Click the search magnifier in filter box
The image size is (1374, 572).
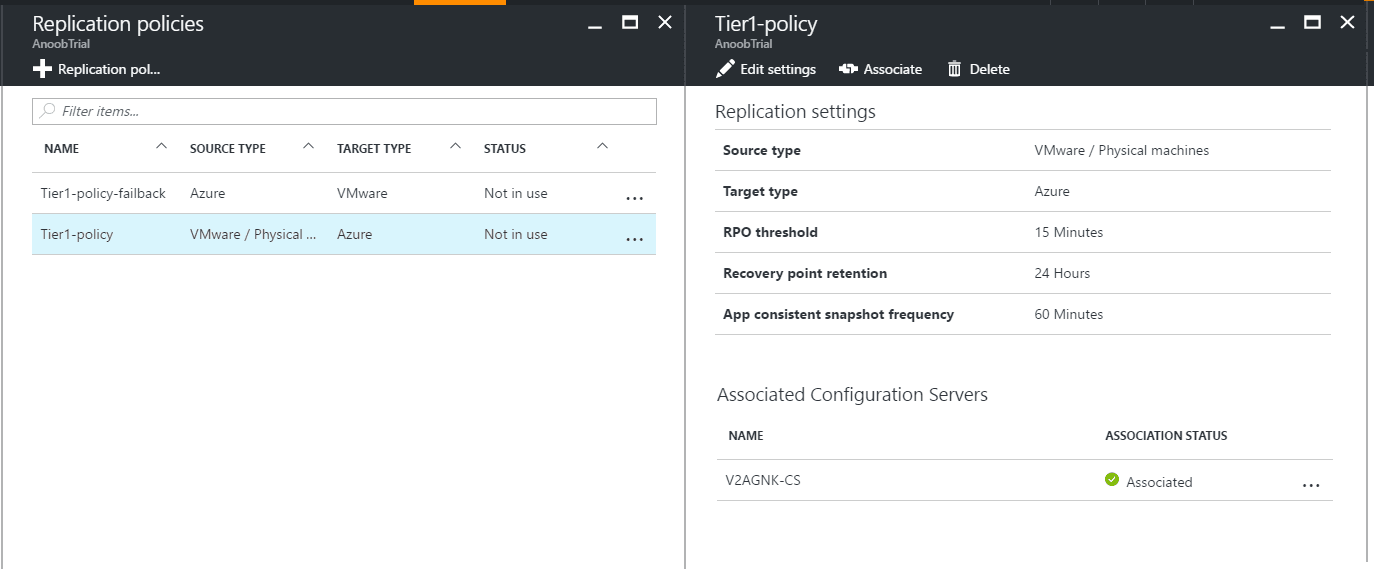tap(47, 111)
